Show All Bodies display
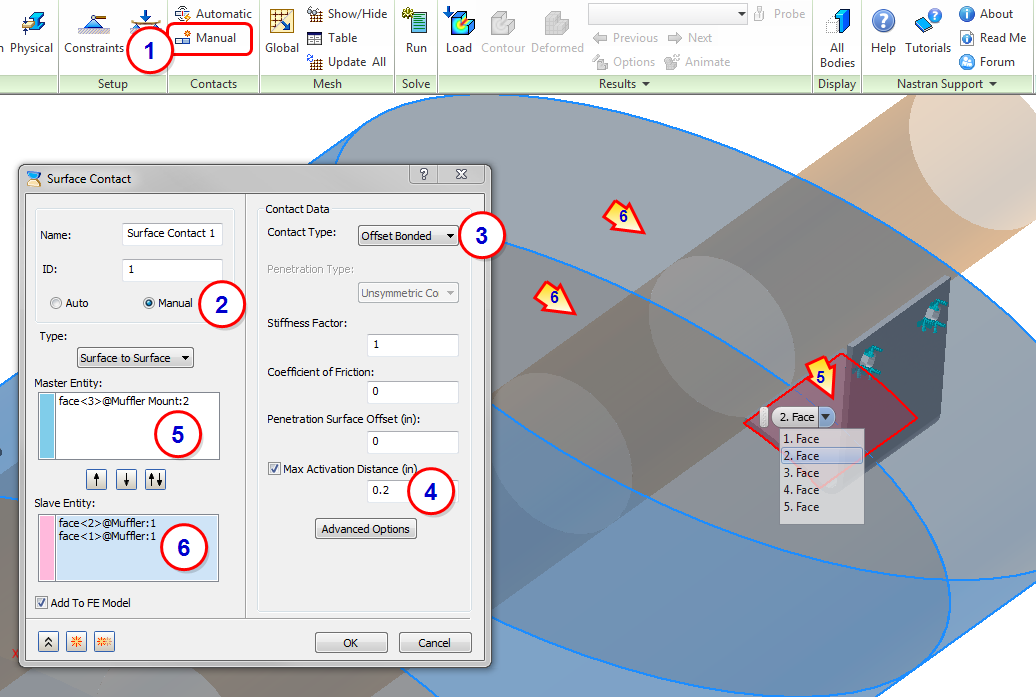1036x697 pixels. (x=836, y=38)
